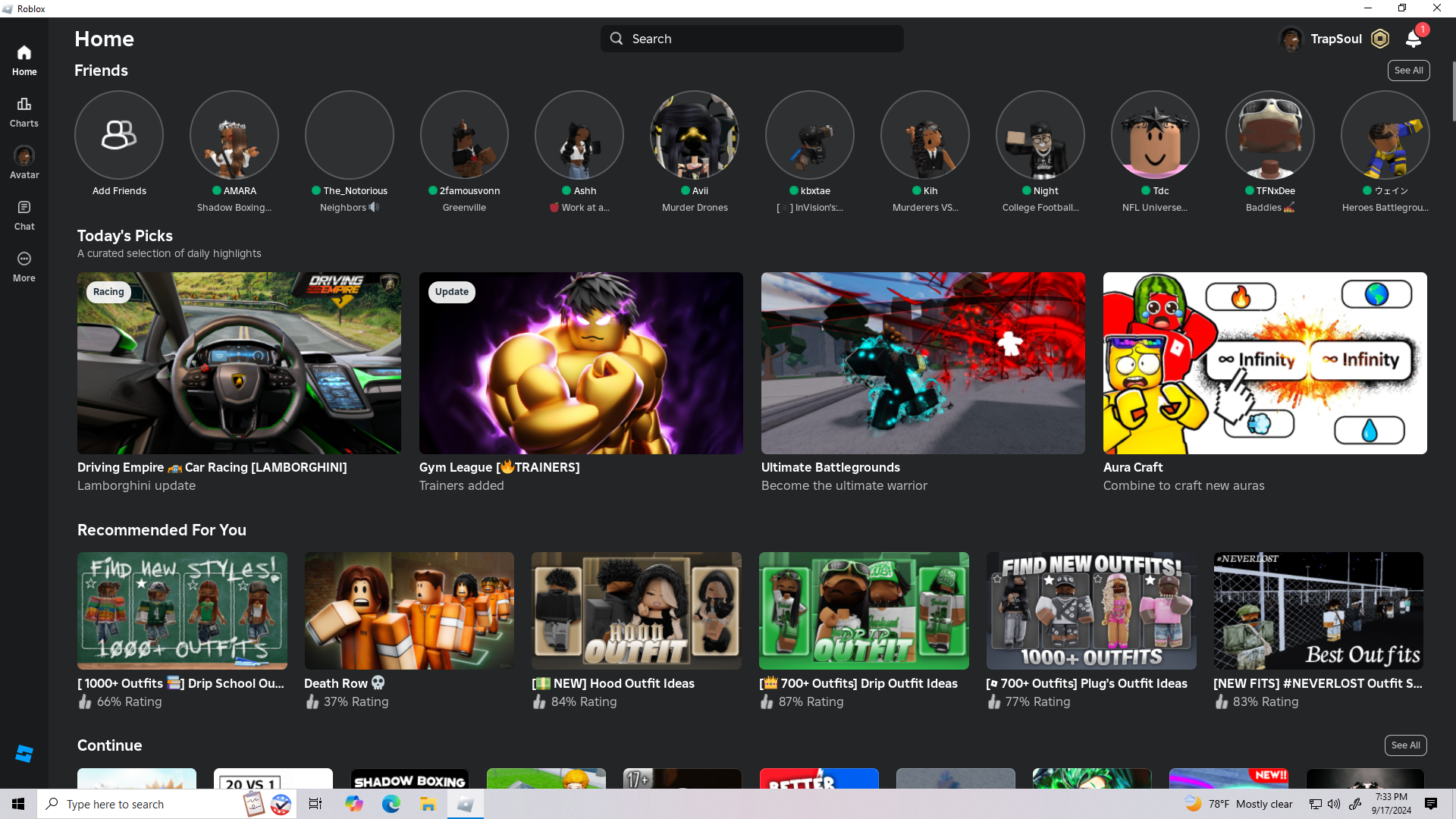This screenshot has width=1456, height=819.
Task: Open Microsoft Edge from the taskbar
Action: [391, 804]
